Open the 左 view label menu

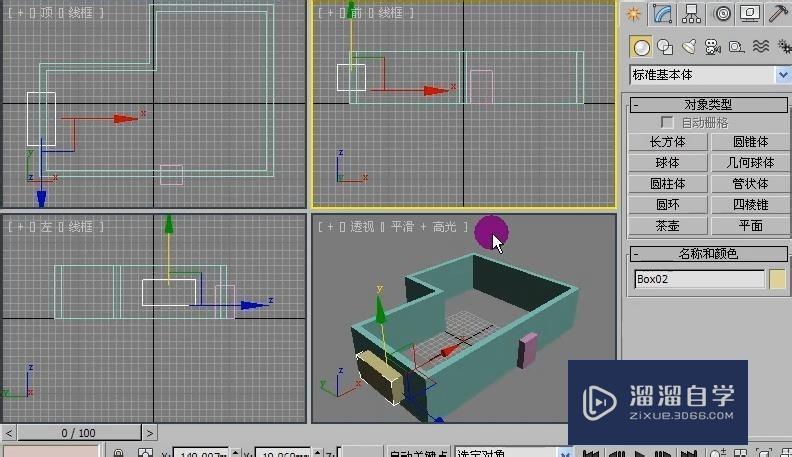pyautogui.click(x=46, y=226)
